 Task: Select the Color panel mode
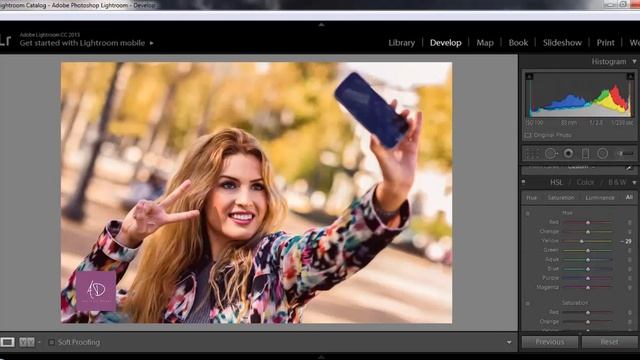click(x=585, y=182)
